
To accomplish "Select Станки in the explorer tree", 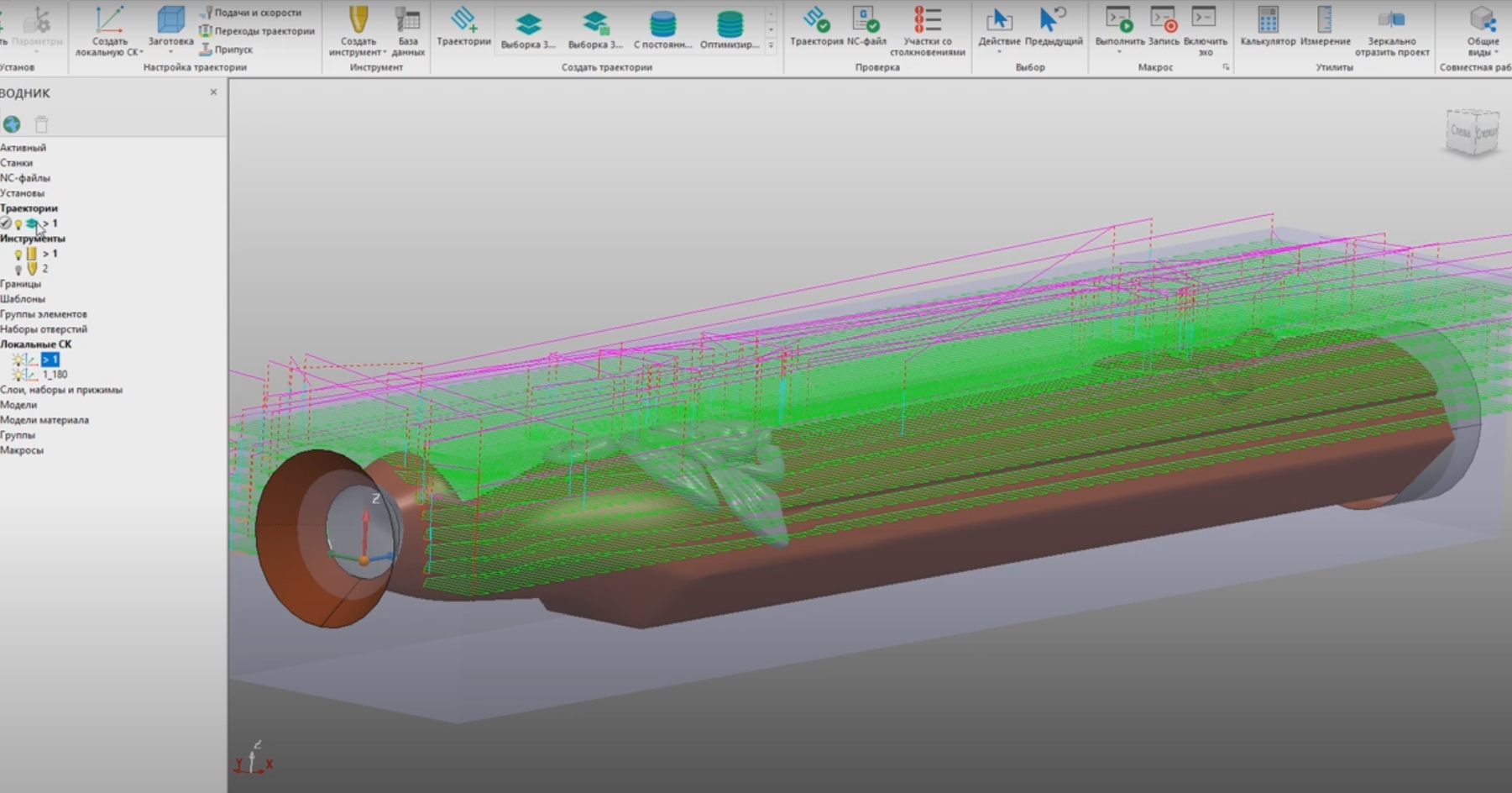I will click(x=17, y=163).
